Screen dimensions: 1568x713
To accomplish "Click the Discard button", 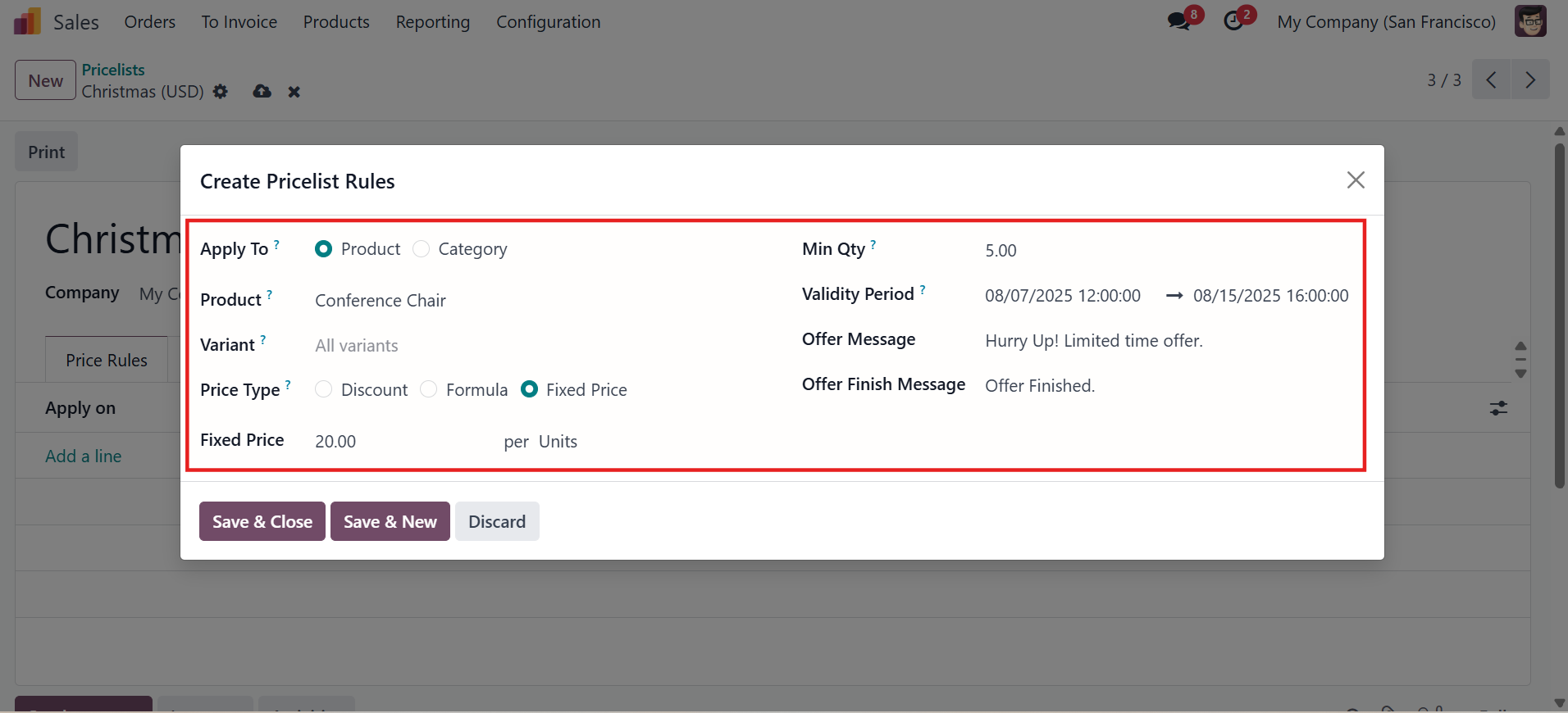I will pyautogui.click(x=497, y=521).
